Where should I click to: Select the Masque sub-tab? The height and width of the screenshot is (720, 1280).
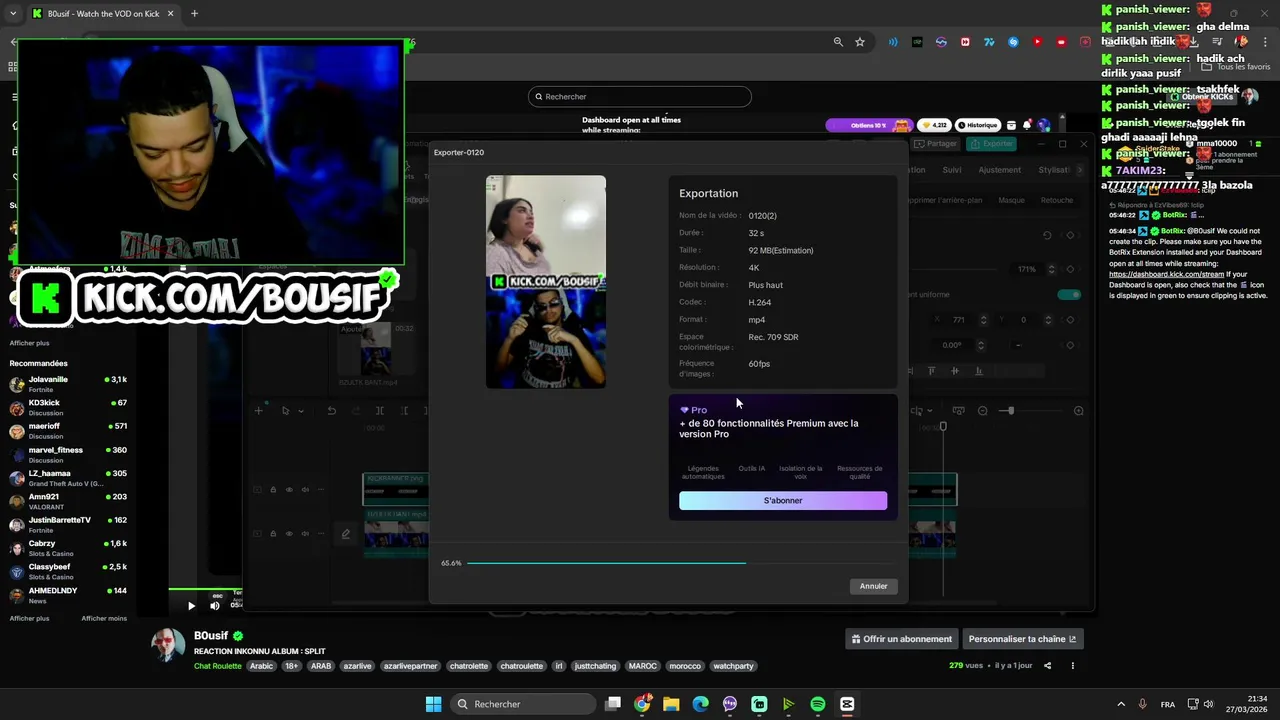click(x=1011, y=200)
